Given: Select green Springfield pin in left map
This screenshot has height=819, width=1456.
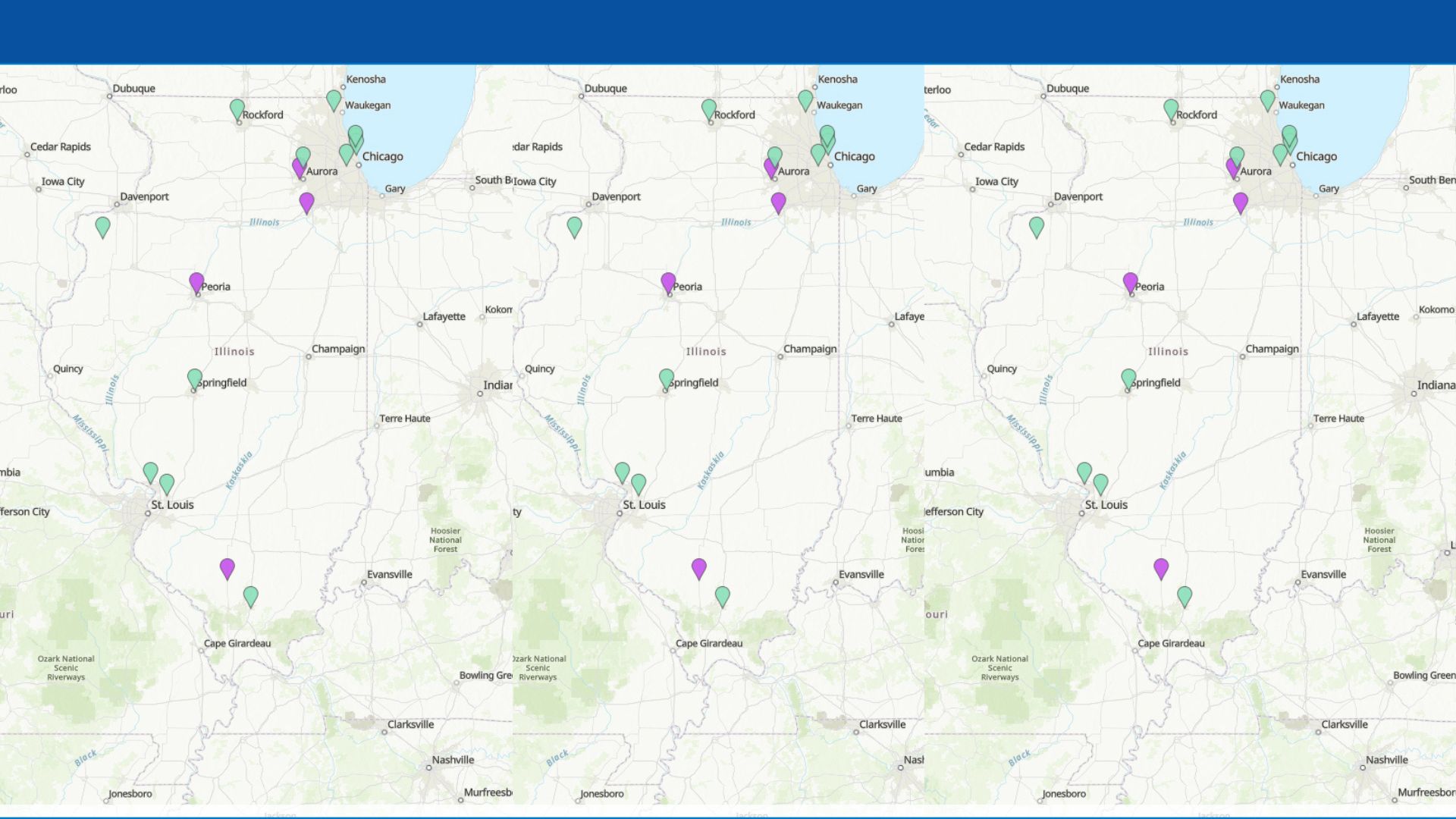Looking at the screenshot, I should click(x=195, y=378).
